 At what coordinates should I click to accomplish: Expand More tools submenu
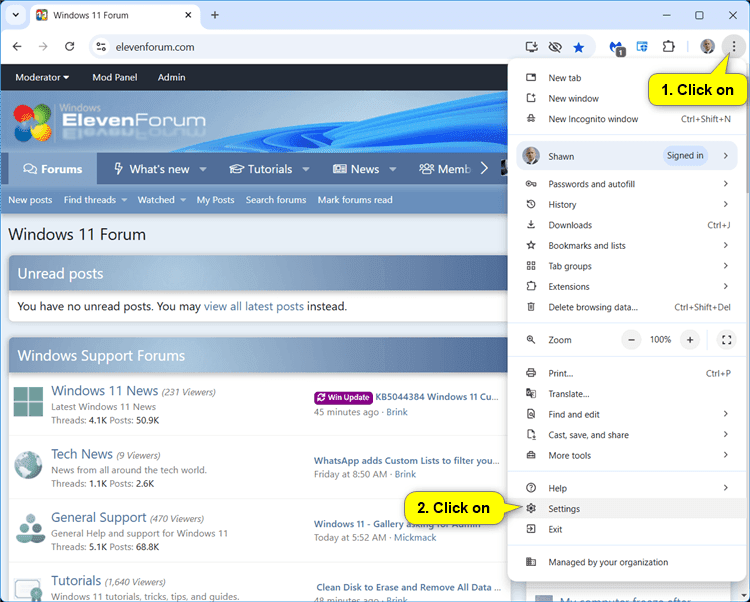click(627, 455)
